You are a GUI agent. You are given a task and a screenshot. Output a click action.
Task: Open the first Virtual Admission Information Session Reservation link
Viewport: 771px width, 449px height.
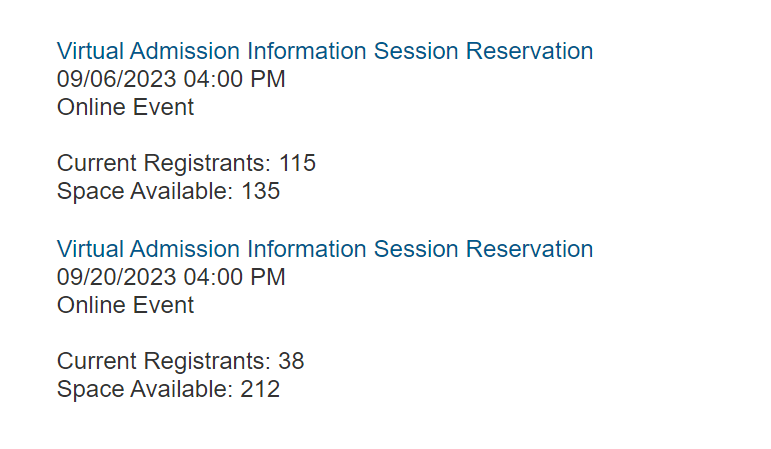point(325,51)
